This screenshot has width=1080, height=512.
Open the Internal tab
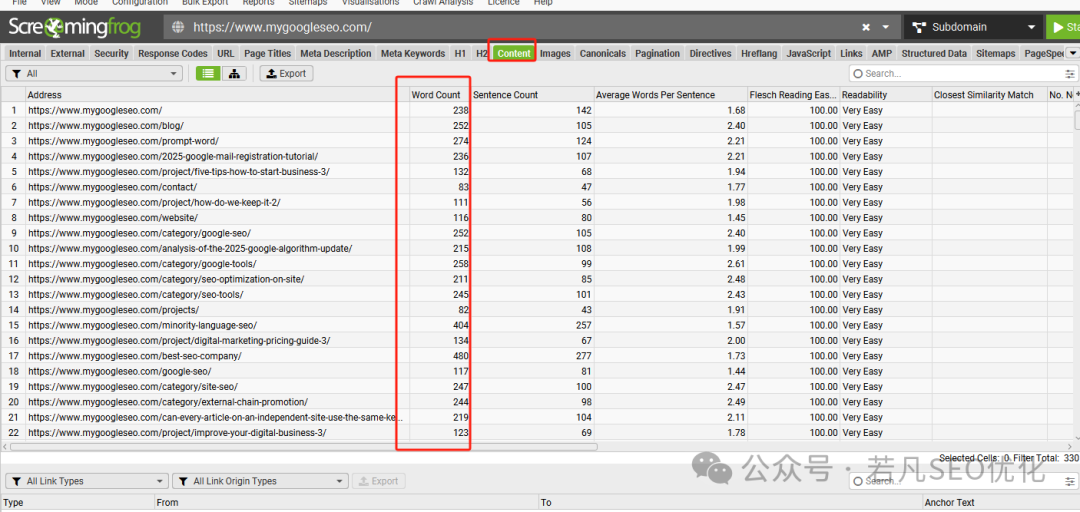click(25, 53)
